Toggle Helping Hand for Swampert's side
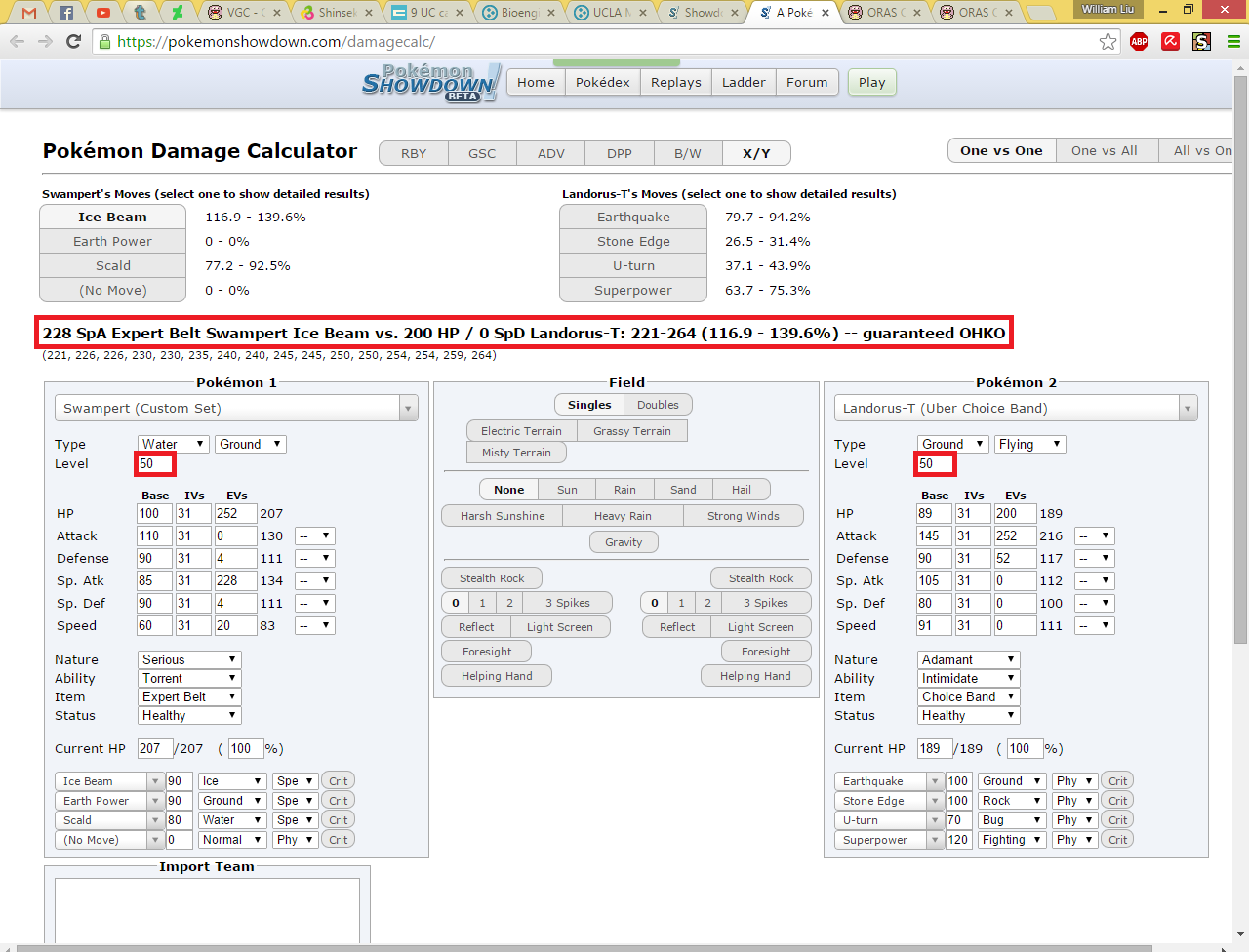The height and width of the screenshot is (952, 1249). click(497, 676)
